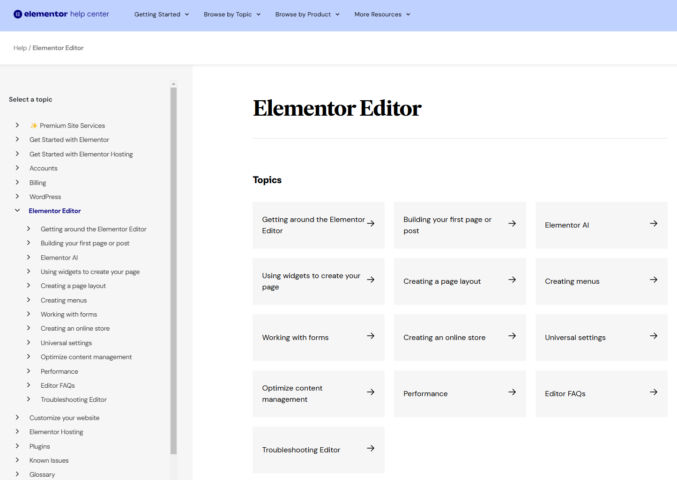Click arrow icon on Creating an online store card
This screenshot has width=677, height=480.
512,336
